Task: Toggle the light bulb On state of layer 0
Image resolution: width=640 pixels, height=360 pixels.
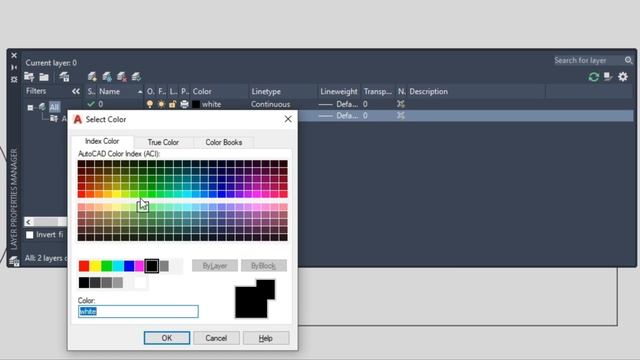Action: tap(150, 104)
